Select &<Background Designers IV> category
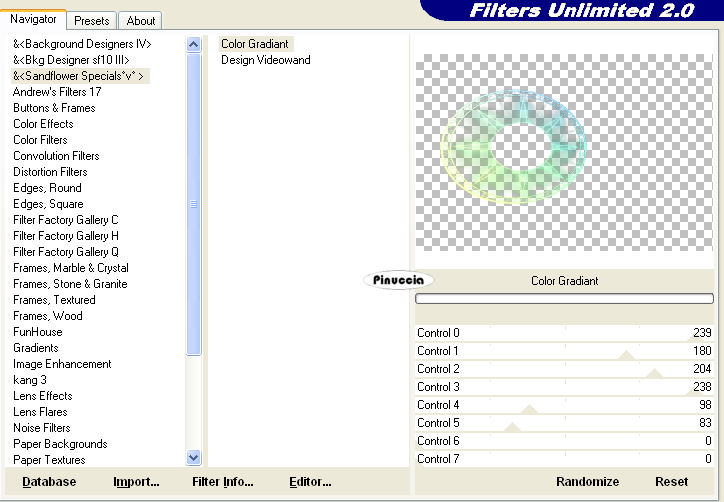 82,44
